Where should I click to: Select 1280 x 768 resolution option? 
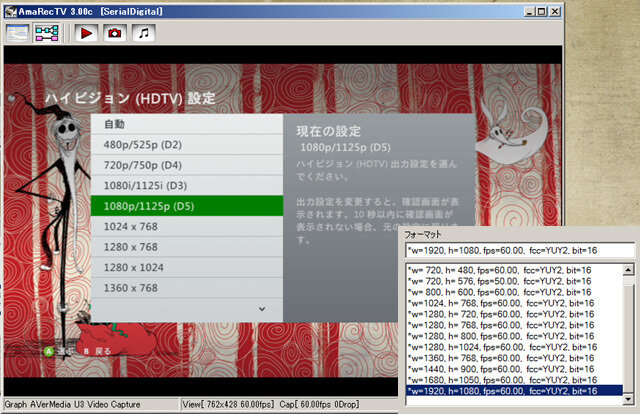187,247
